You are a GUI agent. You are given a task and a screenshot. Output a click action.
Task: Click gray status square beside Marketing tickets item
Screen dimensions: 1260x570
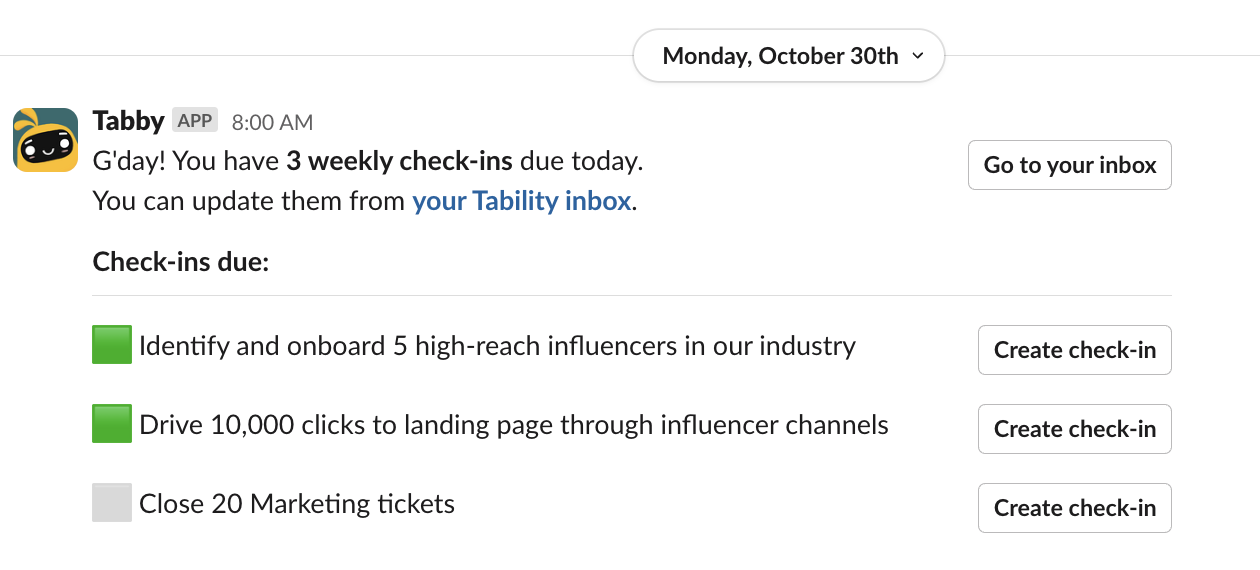[x=112, y=503]
